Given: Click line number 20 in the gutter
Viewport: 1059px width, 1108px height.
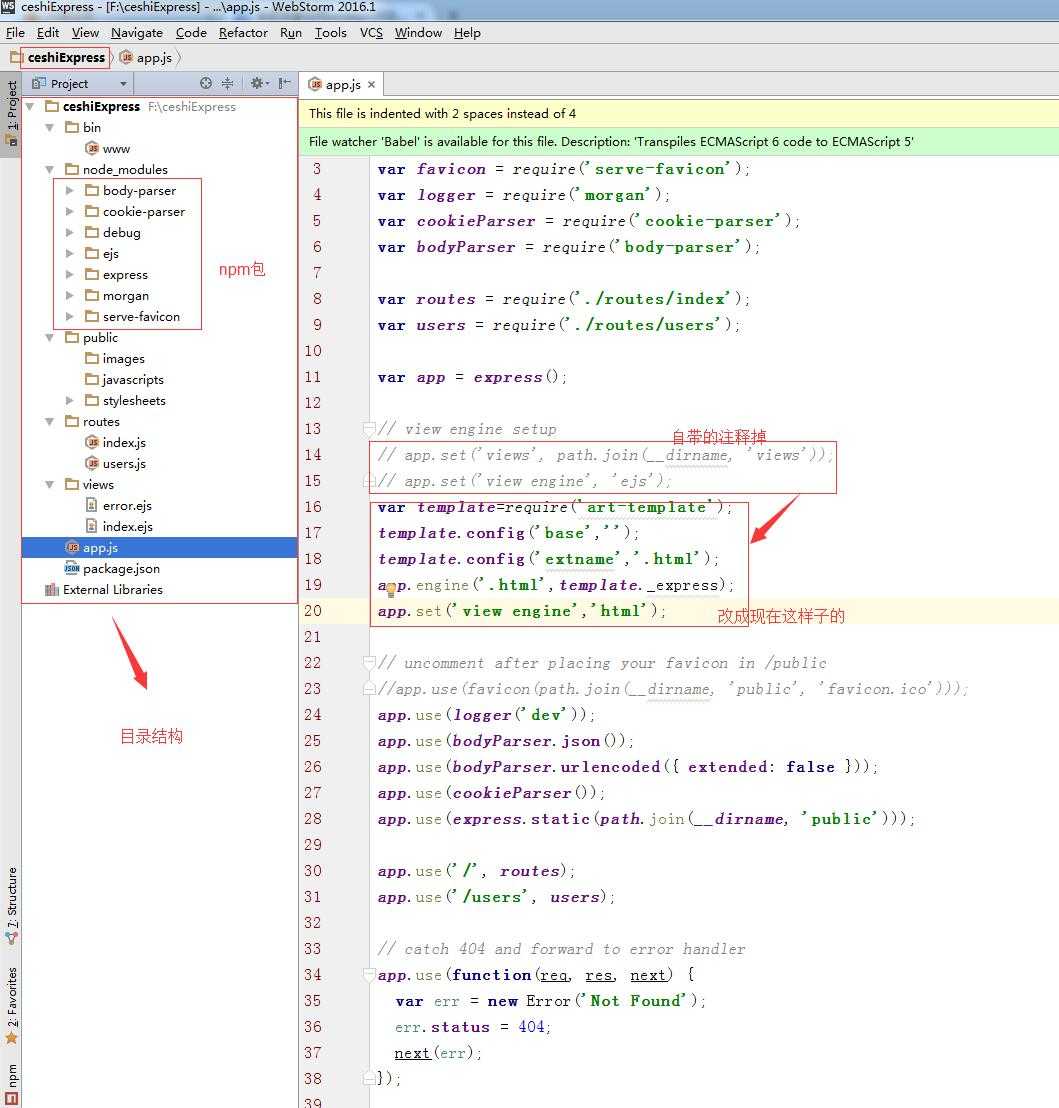Looking at the screenshot, I should tap(313, 611).
